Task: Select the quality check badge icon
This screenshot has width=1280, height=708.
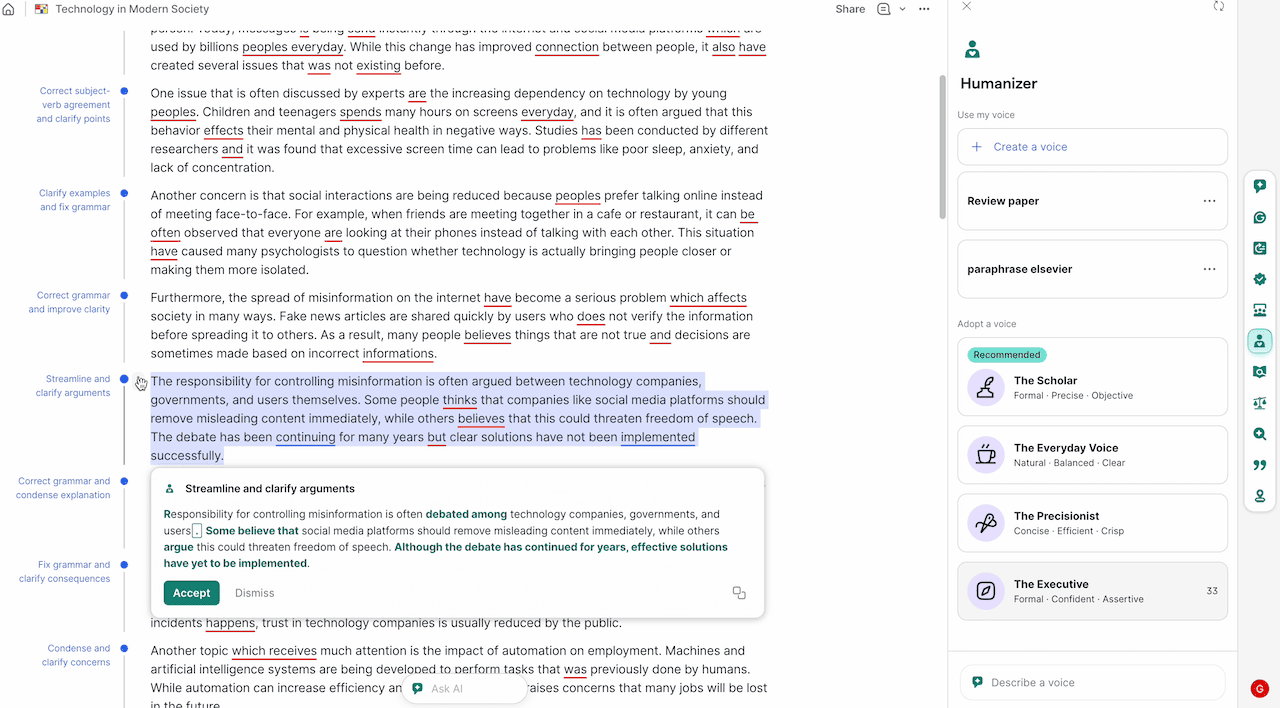Action: coord(1259,279)
